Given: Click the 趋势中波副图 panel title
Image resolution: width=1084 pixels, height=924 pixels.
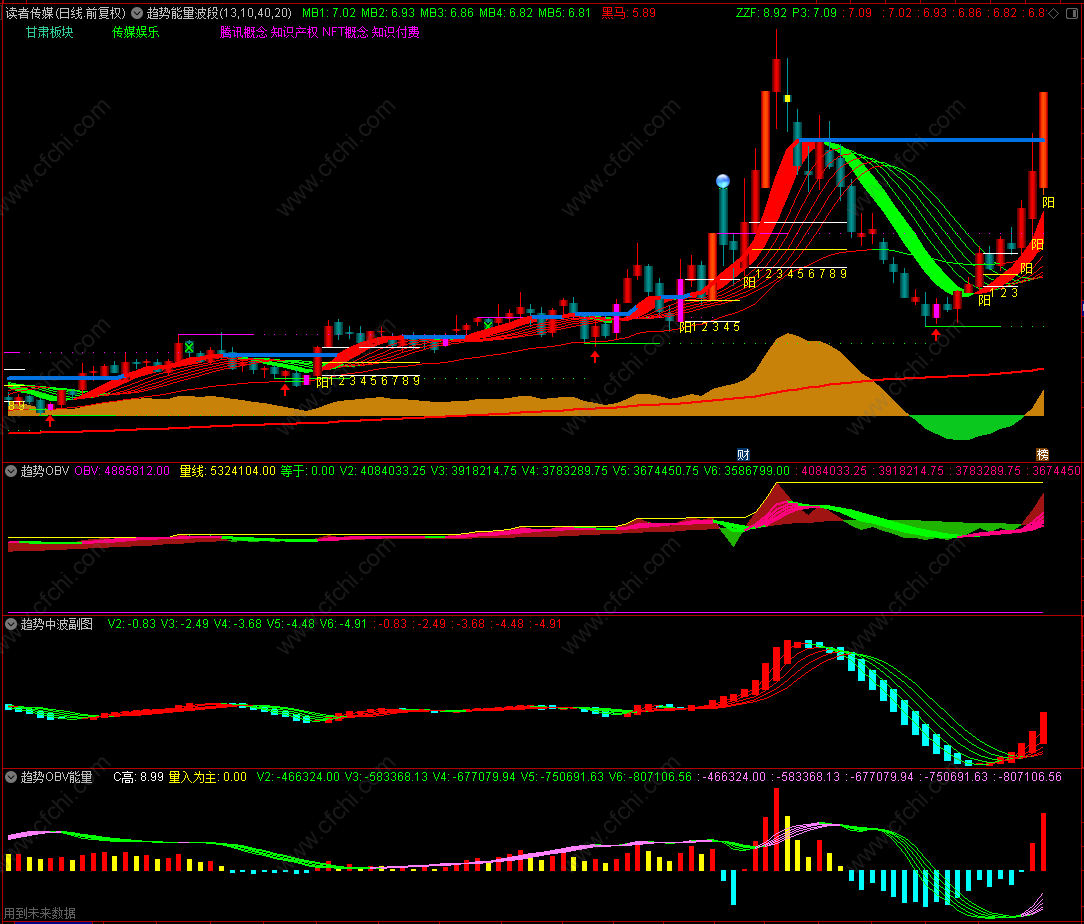Looking at the screenshot, I should [x=57, y=624].
